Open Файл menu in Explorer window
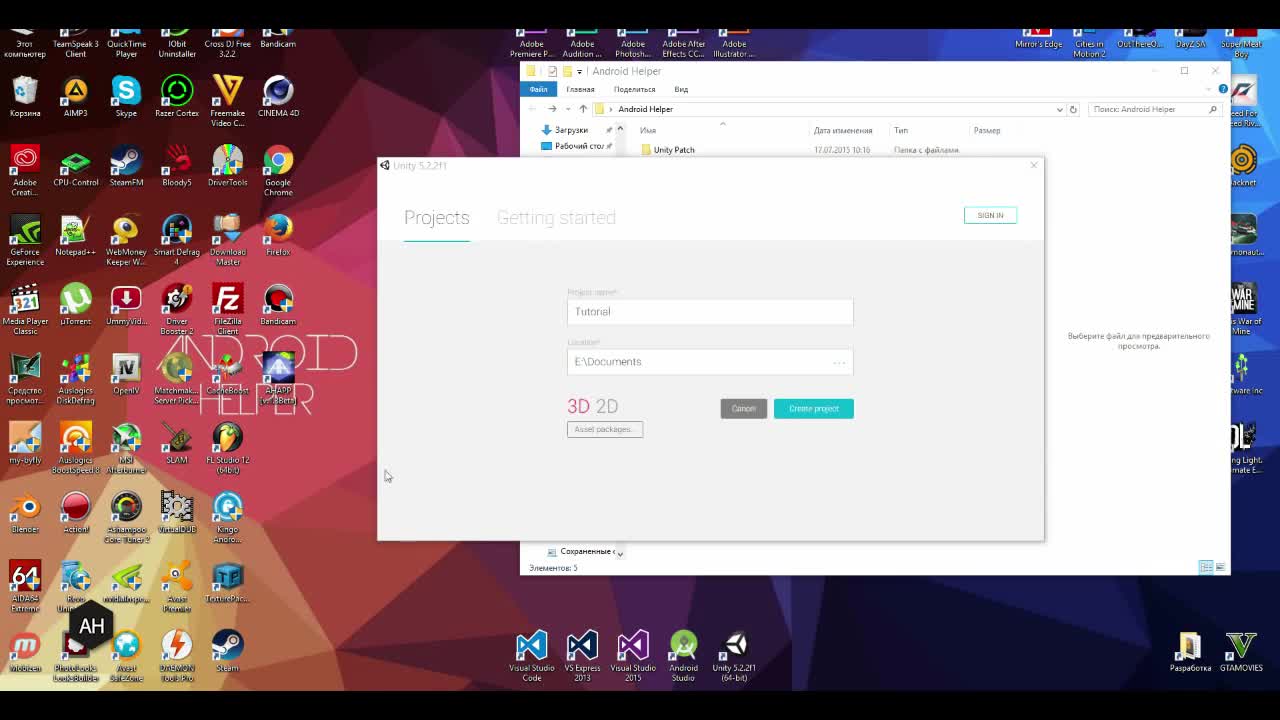The width and height of the screenshot is (1280, 720). point(538,89)
